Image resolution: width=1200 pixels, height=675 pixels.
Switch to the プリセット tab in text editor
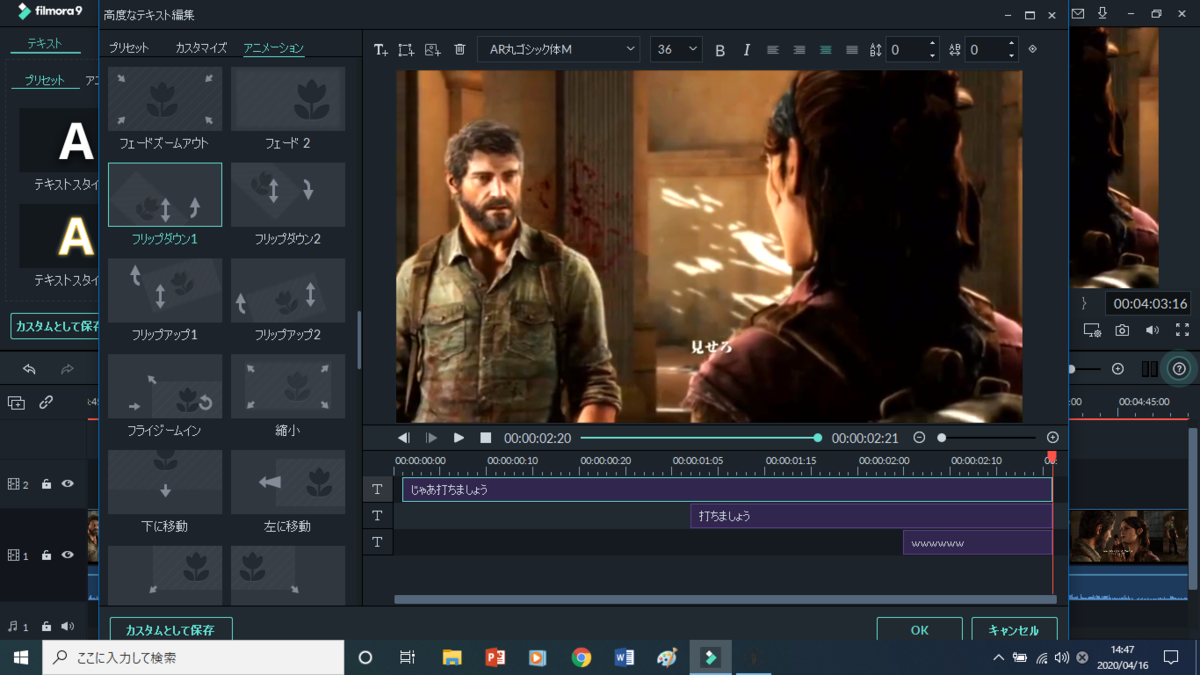click(x=129, y=48)
